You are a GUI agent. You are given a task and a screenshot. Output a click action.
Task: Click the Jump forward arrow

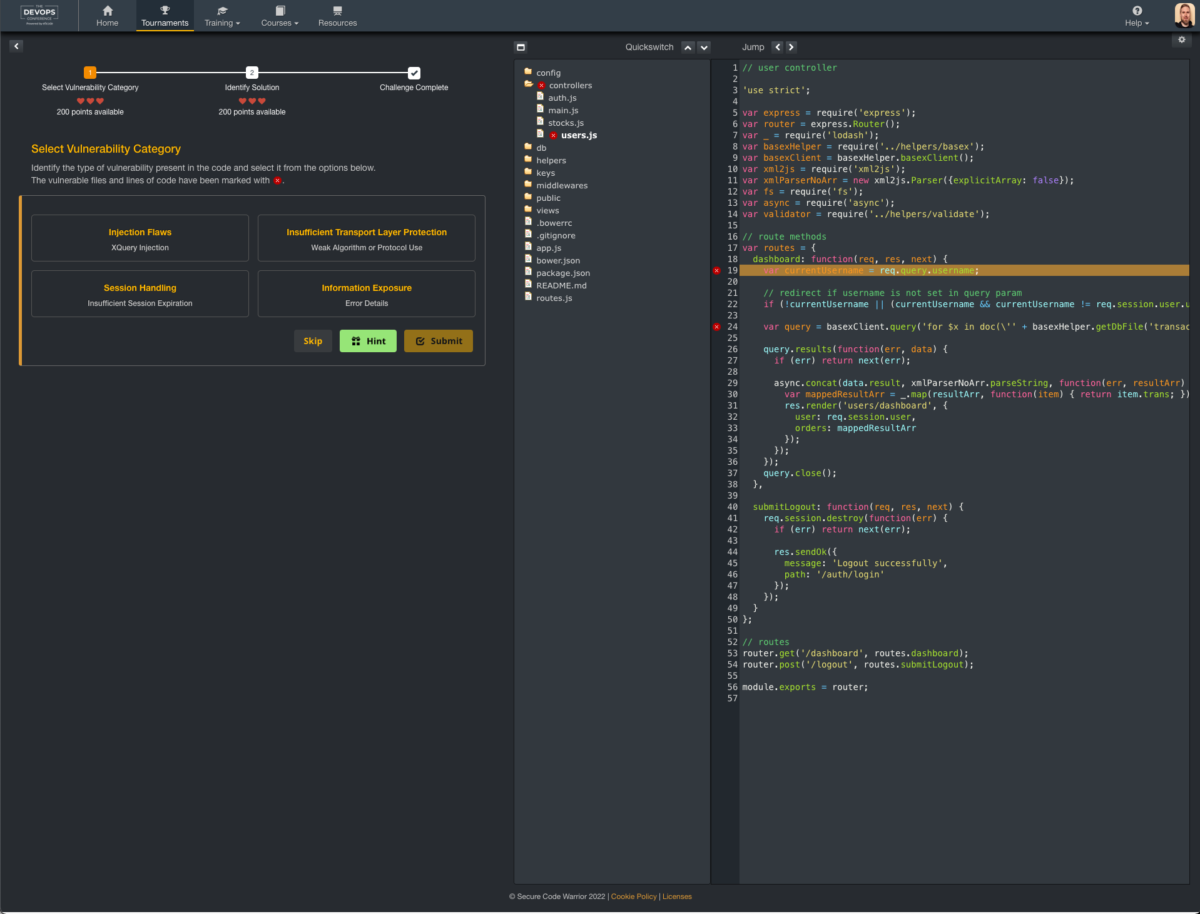pyautogui.click(x=790, y=46)
